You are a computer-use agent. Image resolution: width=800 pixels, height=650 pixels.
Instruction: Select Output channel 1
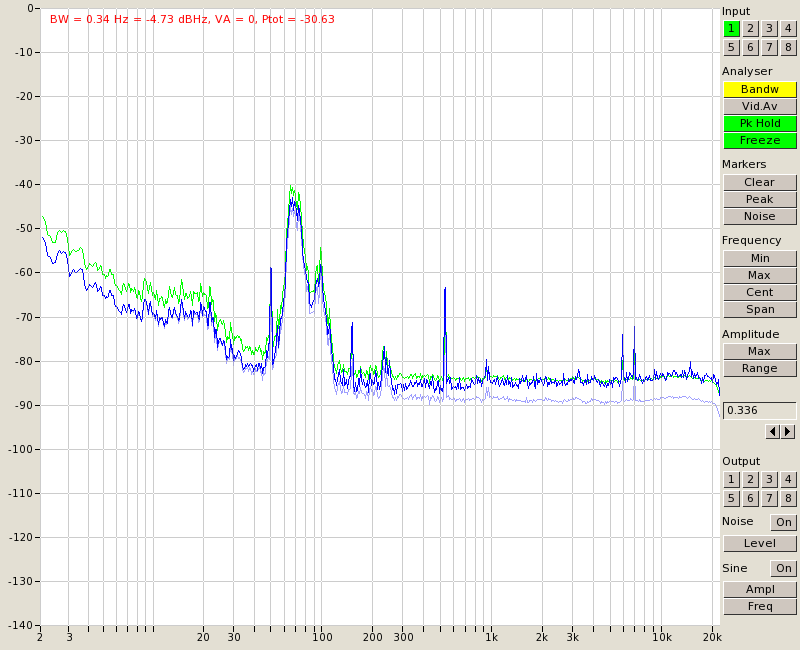pyautogui.click(x=731, y=480)
